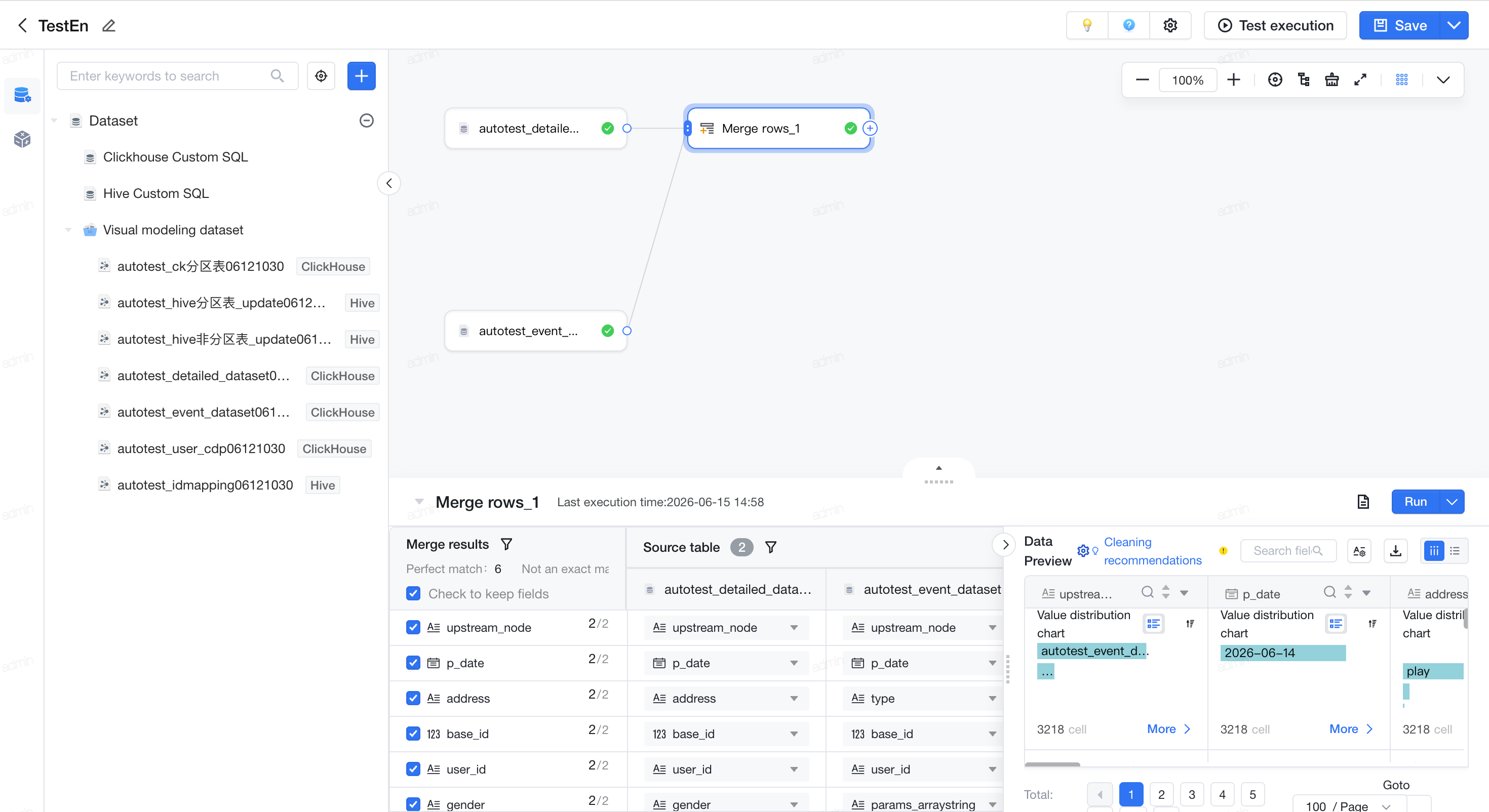Screen dimensions: 1489x812
Task: Click the blue add dataset plus button
Action: point(361,76)
